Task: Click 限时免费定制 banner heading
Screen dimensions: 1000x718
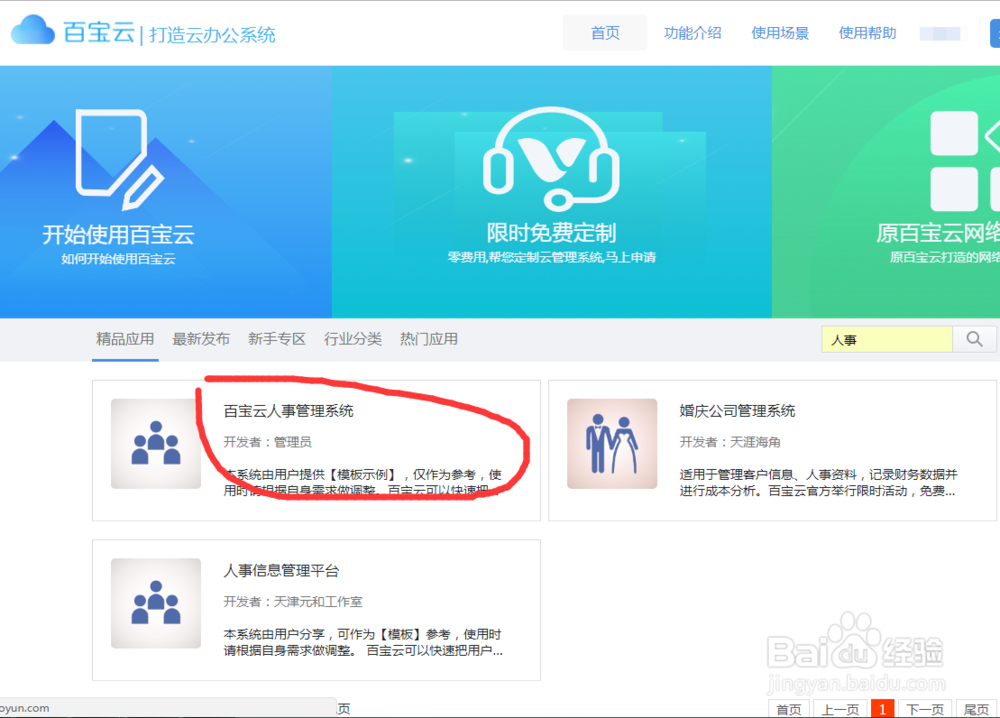Action: coord(551,233)
